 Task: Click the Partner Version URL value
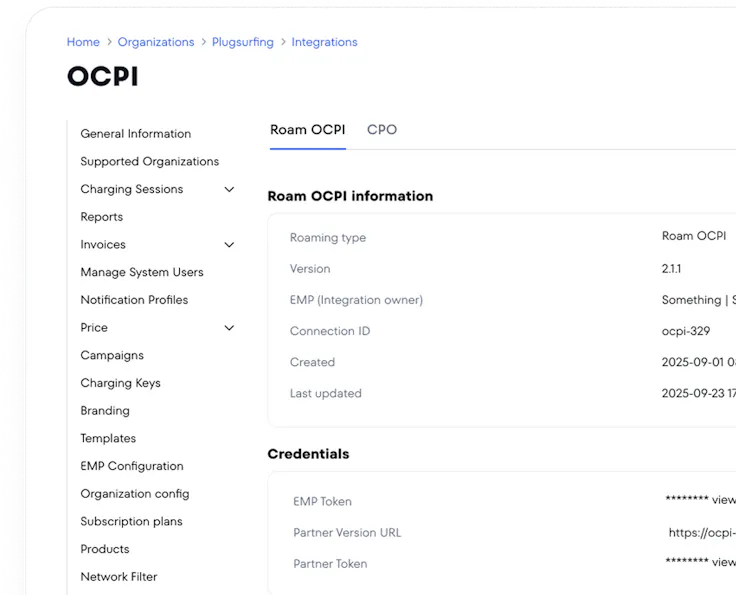click(702, 533)
